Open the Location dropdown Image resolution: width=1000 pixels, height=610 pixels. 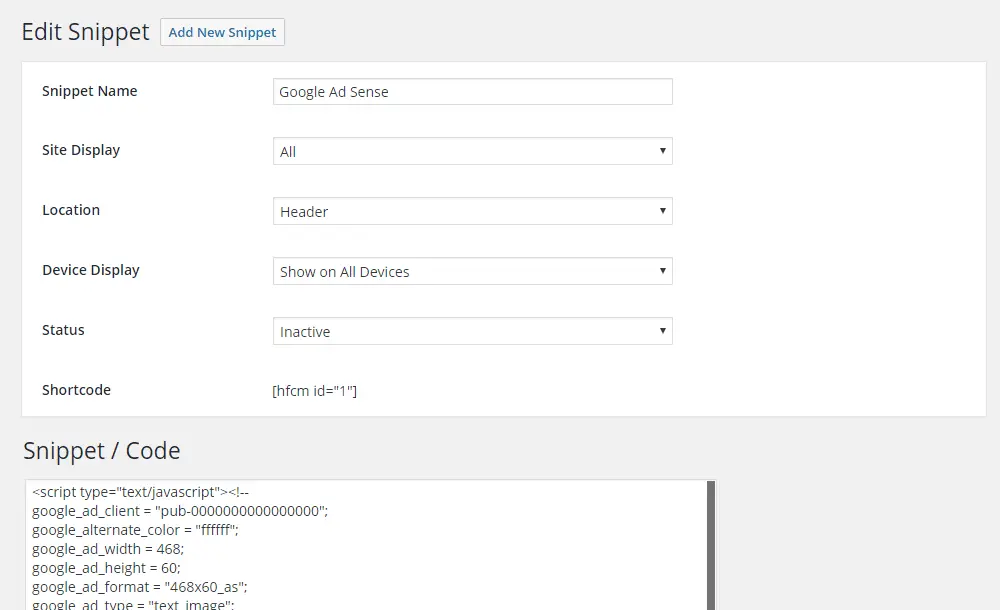pyautogui.click(x=472, y=211)
